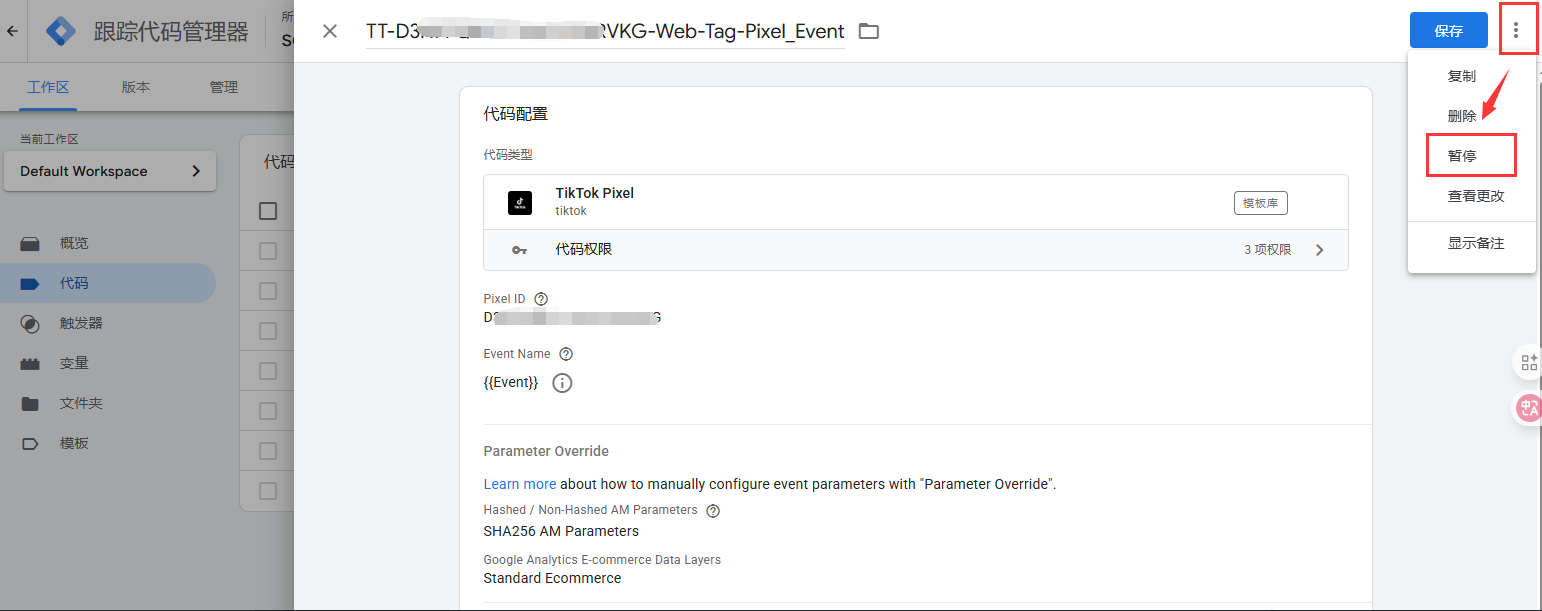The height and width of the screenshot is (611, 1542).
Task: Choose 复制 in the more actions menu
Action: coord(1462,76)
